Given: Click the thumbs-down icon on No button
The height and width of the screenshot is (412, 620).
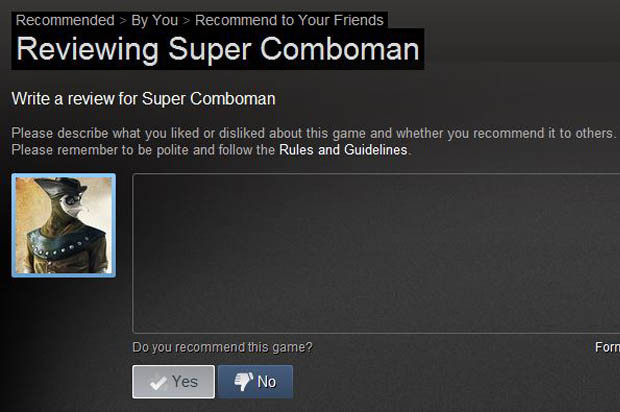Looking at the screenshot, I should (243, 382).
